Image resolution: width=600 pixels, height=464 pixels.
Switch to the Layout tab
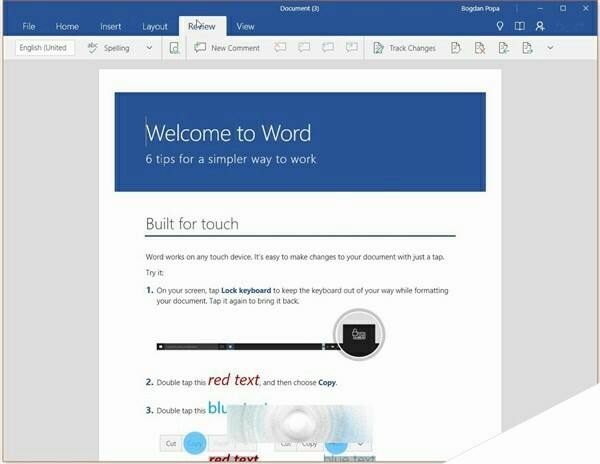155,26
